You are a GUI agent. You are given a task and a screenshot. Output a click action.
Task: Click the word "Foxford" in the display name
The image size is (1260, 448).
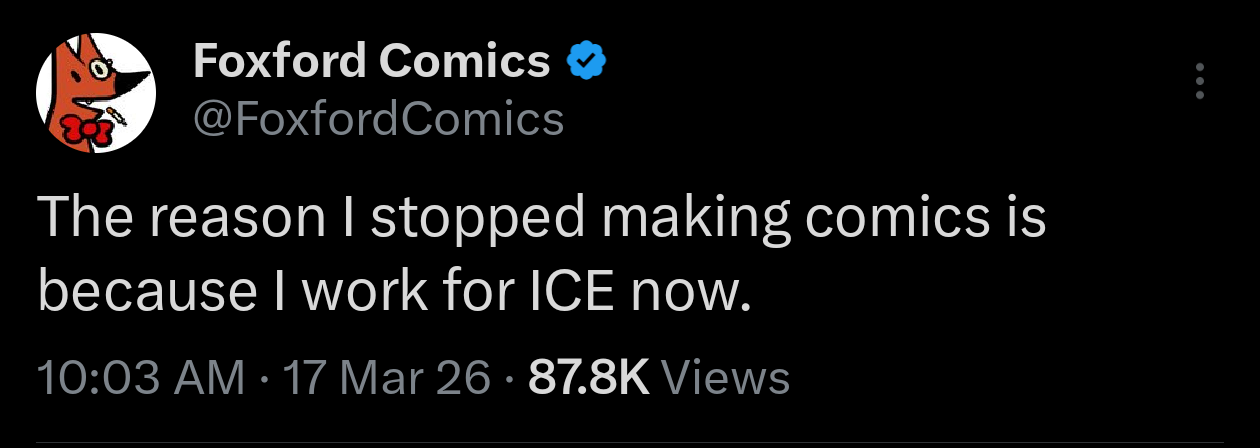pyautogui.click(x=278, y=63)
